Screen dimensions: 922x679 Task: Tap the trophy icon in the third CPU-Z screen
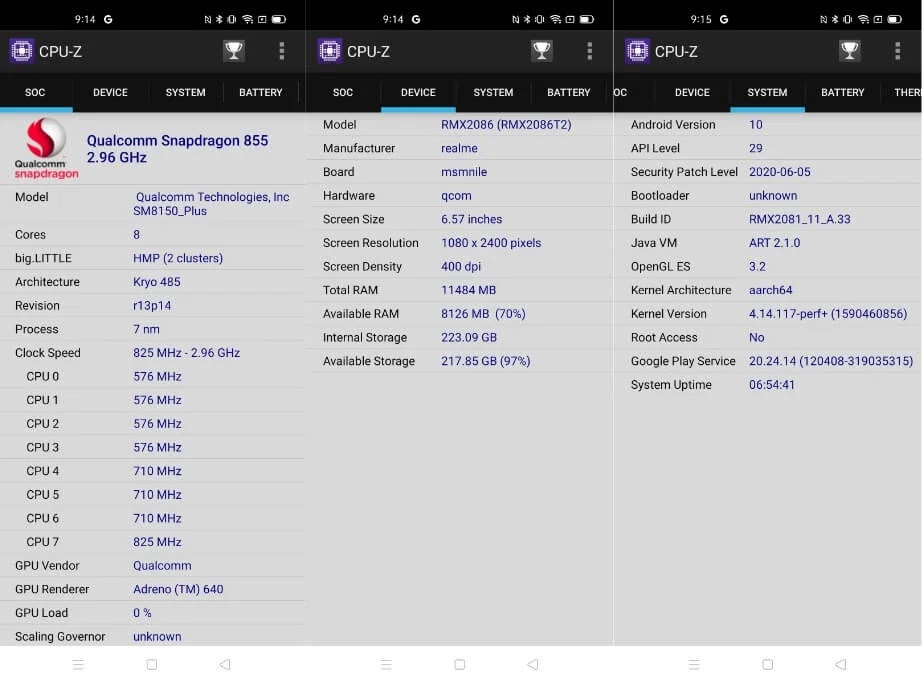coord(849,51)
